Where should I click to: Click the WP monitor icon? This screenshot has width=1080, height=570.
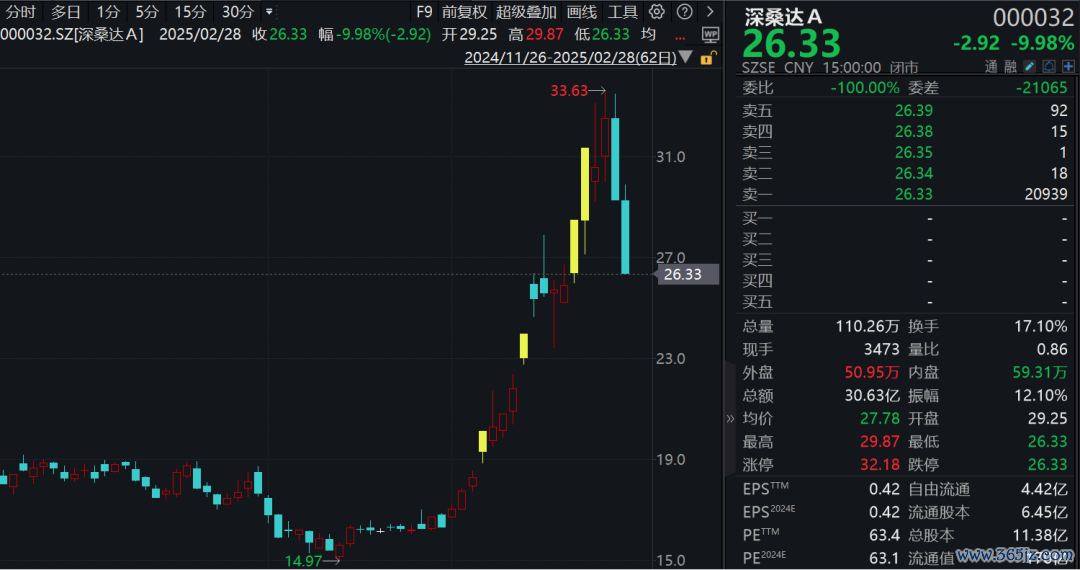(x=710, y=34)
